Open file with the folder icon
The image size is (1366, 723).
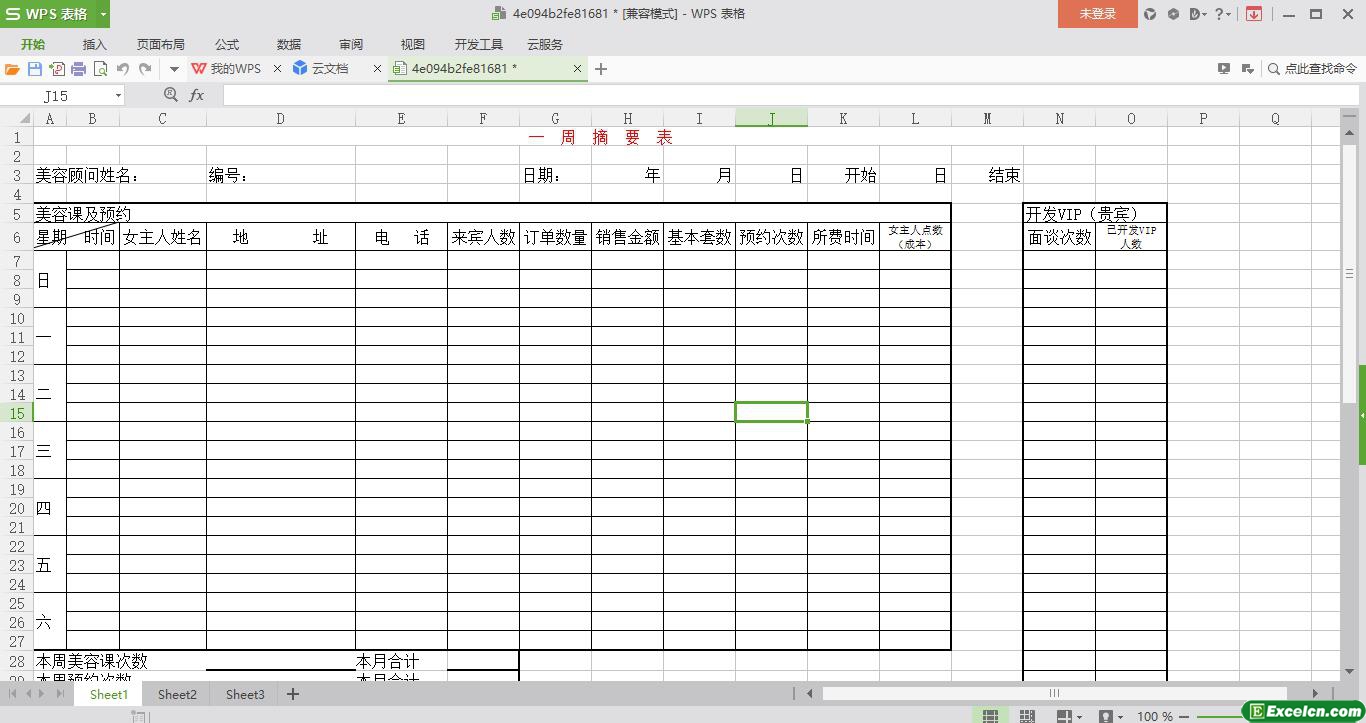click(x=12, y=69)
